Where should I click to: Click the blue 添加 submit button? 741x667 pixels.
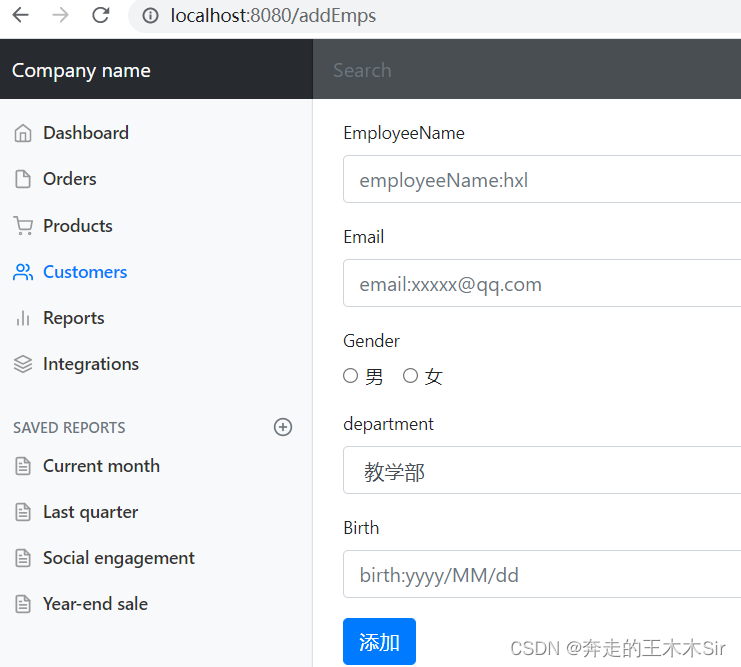click(x=379, y=641)
